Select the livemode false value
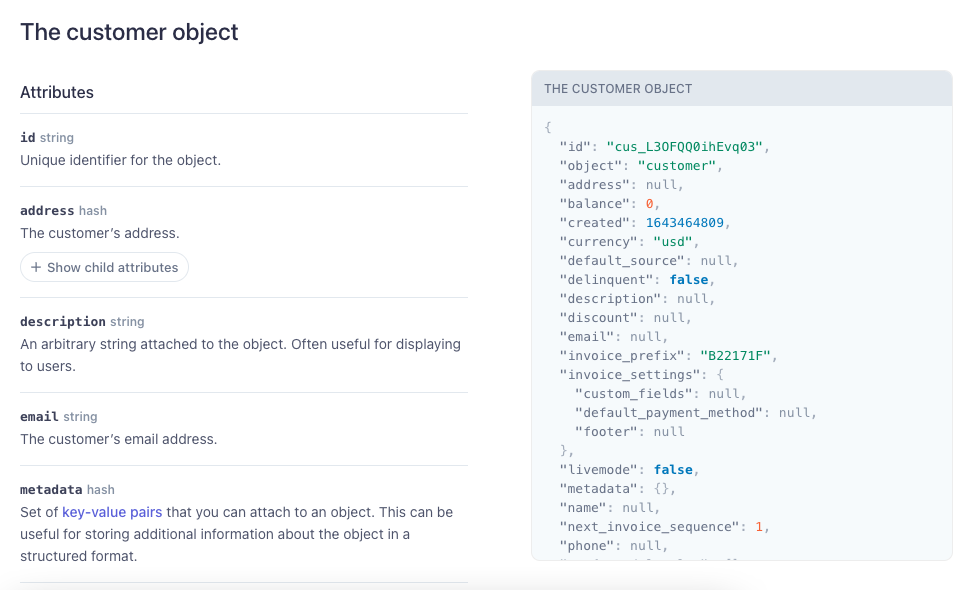Image resolution: width=973 pixels, height=590 pixels. pos(673,470)
